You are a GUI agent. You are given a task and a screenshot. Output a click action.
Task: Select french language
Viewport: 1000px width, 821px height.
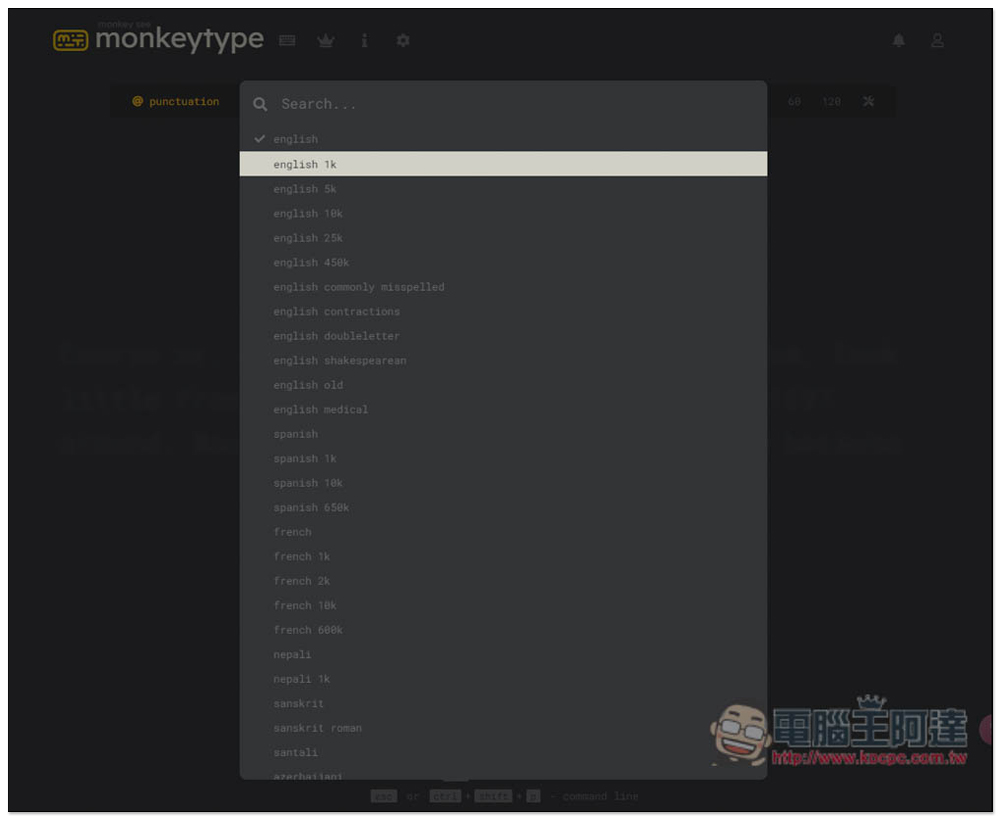[503, 532]
